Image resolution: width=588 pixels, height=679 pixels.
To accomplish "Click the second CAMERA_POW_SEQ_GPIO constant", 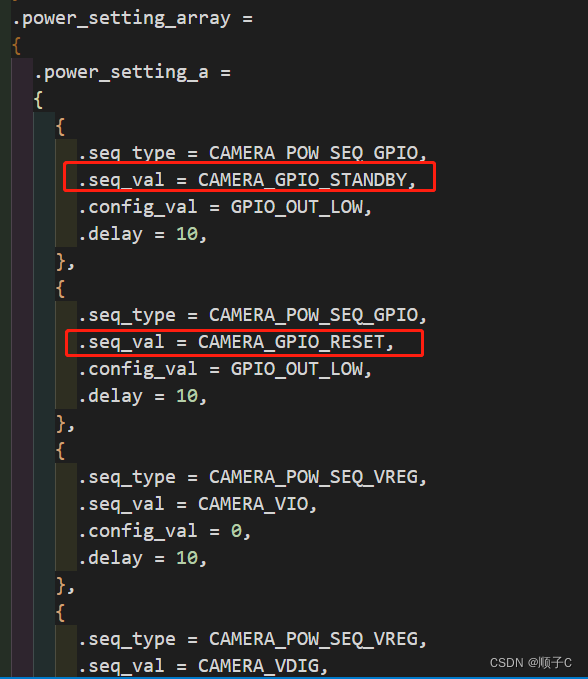I will 313,315.
